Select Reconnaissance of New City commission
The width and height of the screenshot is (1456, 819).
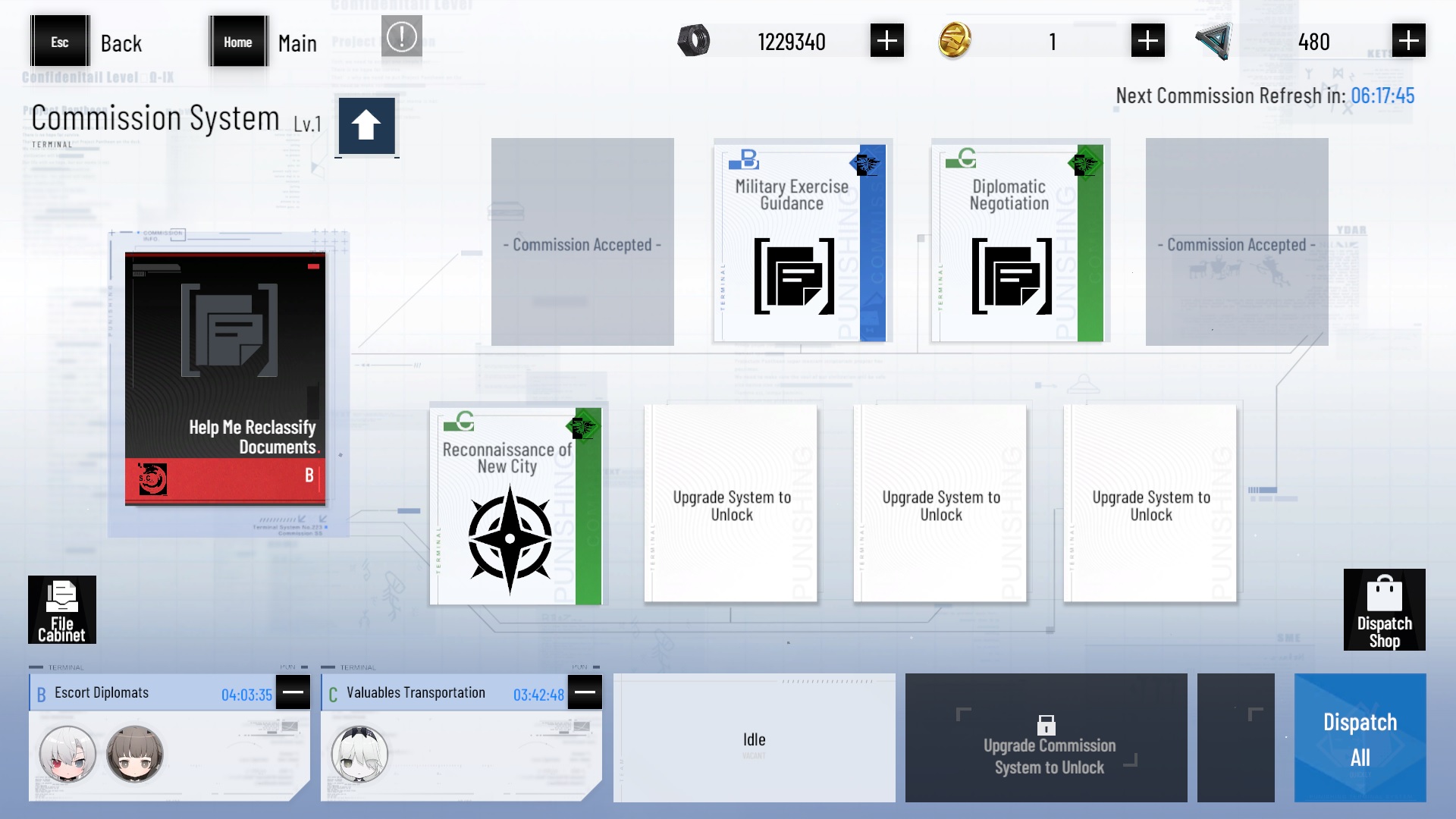(516, 506)
